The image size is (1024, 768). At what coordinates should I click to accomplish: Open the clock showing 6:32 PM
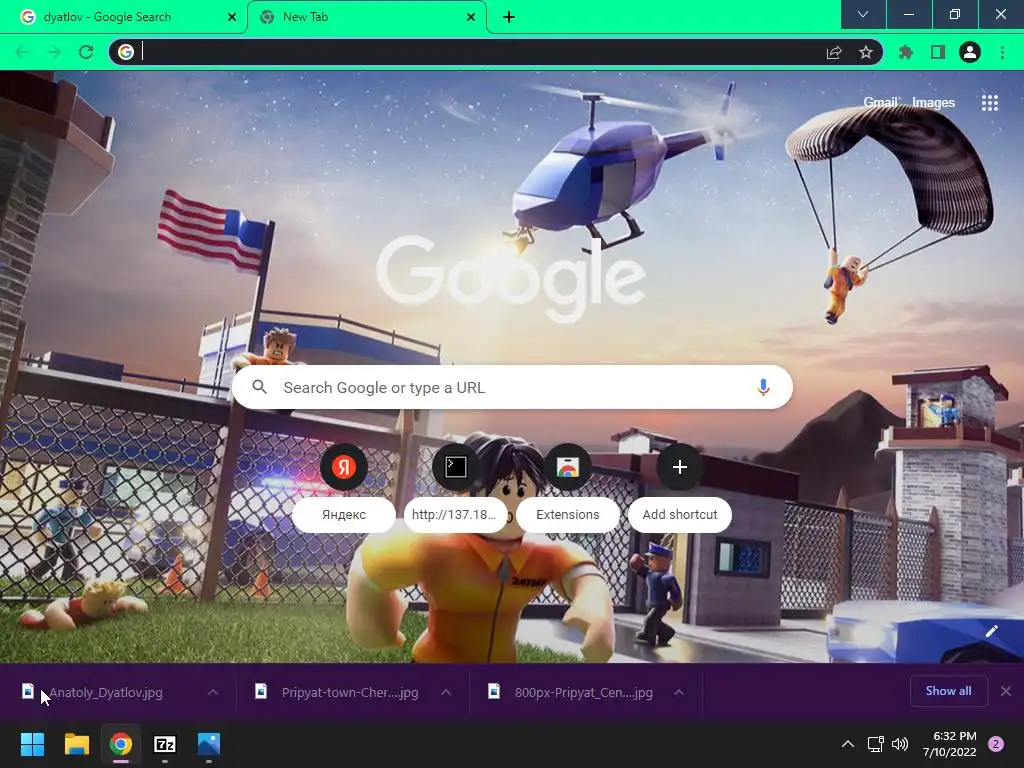tap(950, 744)
